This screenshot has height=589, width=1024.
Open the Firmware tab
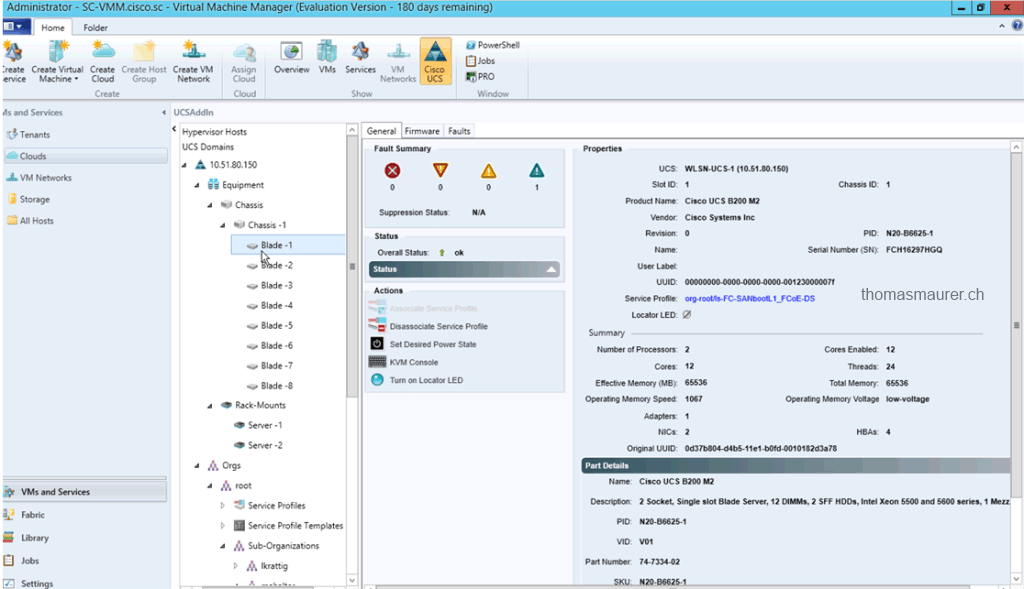(x=422, y=131)
